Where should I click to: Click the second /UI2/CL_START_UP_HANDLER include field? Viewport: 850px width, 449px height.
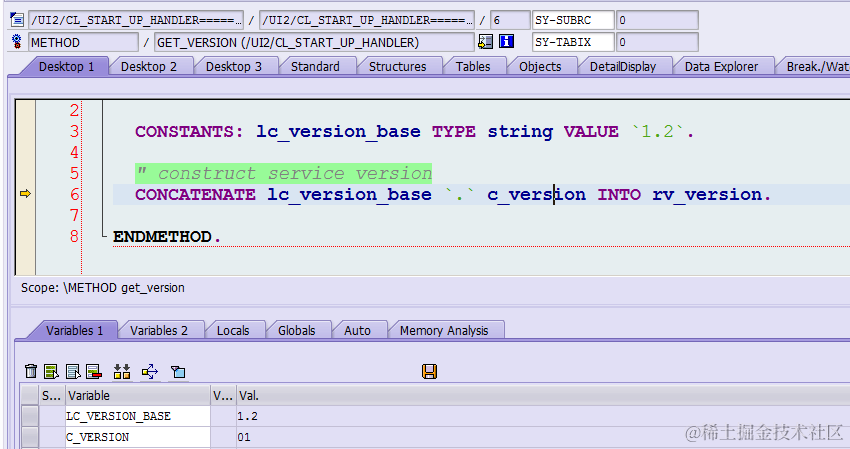366,20
